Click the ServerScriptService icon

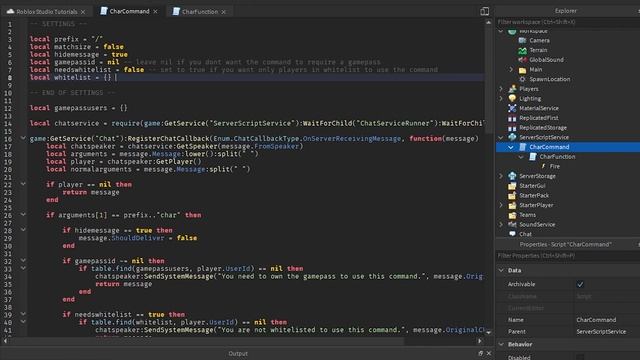click(x=512, y=138)
